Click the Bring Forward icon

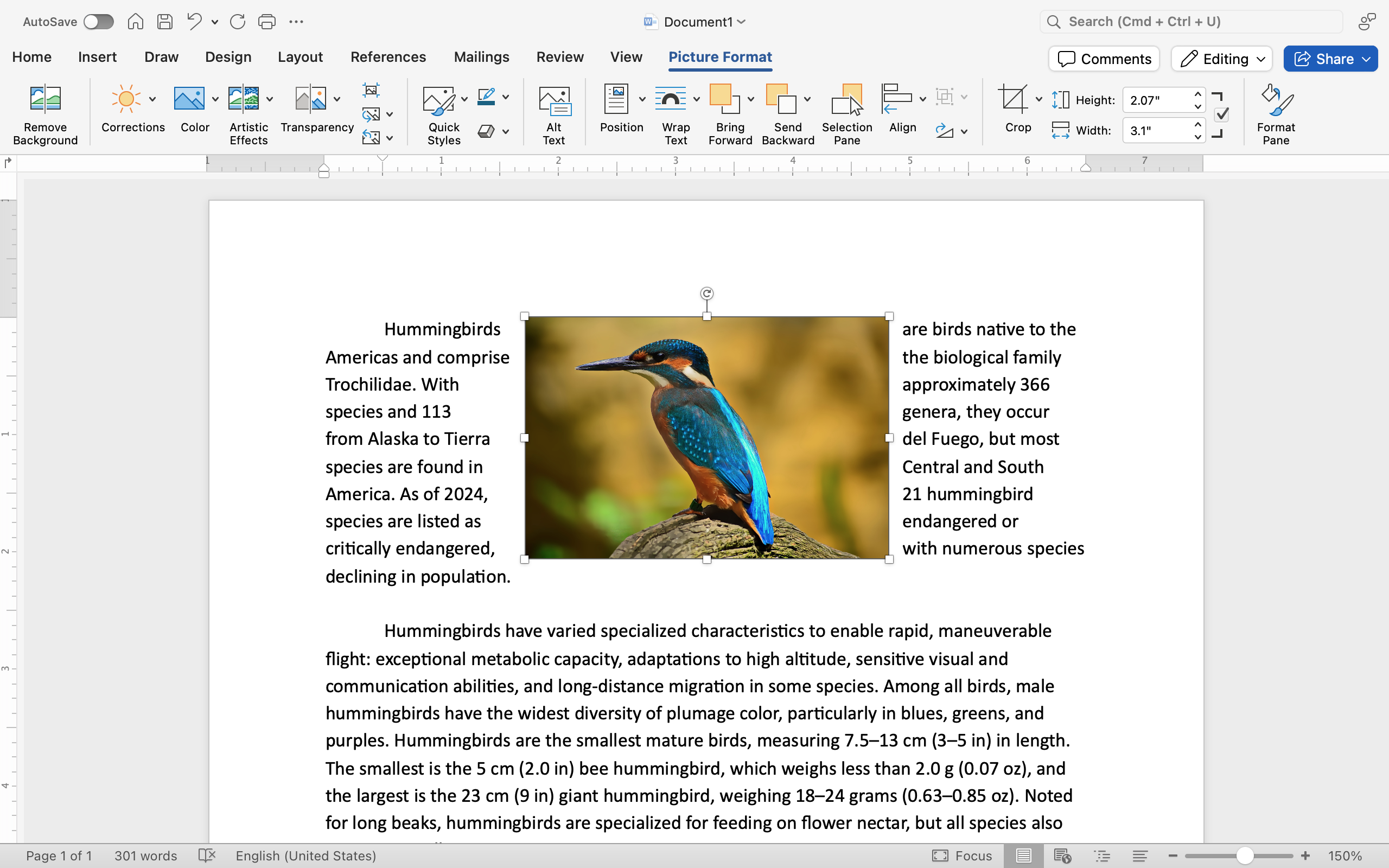(724, 99)
